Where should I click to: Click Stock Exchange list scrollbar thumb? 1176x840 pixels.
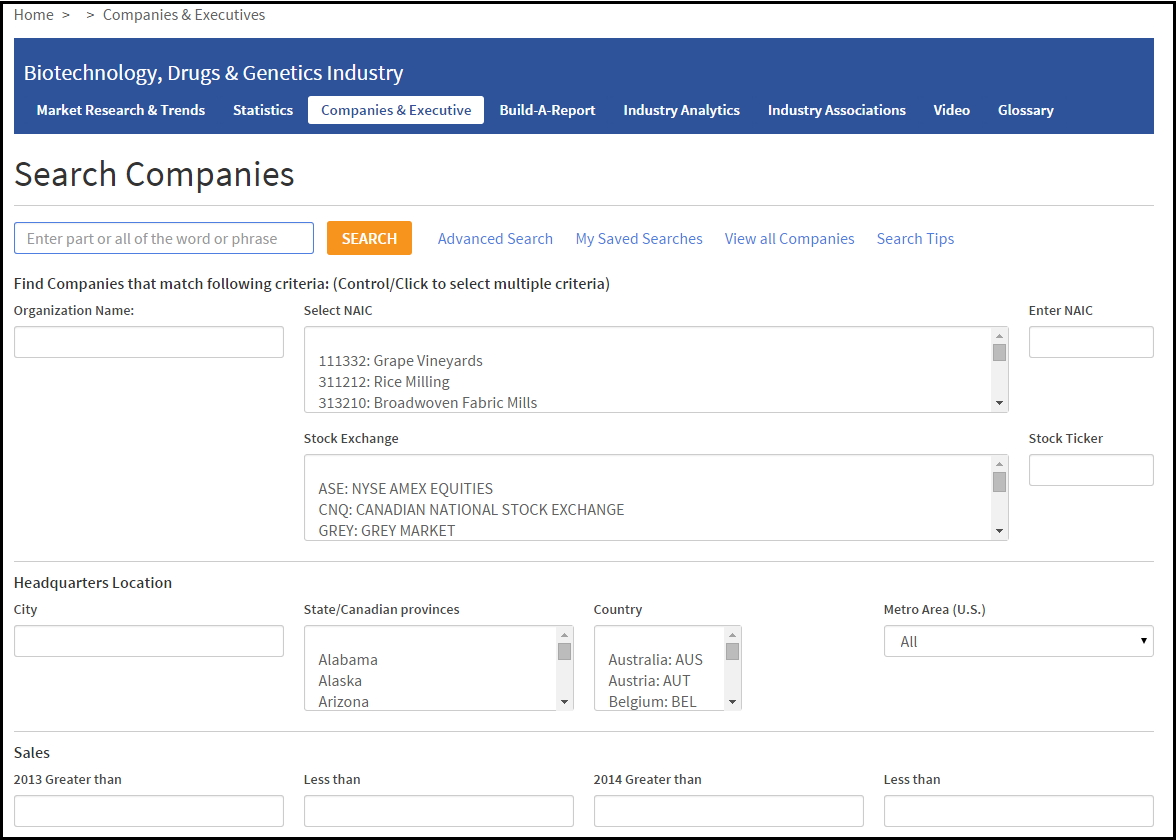pos(999,482)
